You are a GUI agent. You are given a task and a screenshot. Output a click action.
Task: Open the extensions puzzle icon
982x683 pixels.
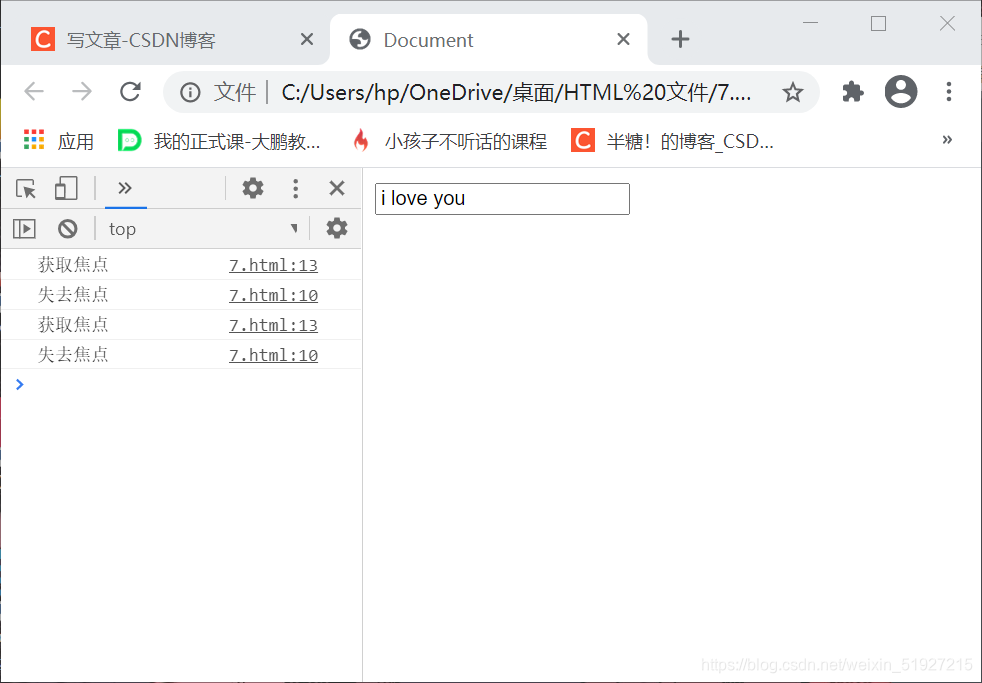(852, 92)
